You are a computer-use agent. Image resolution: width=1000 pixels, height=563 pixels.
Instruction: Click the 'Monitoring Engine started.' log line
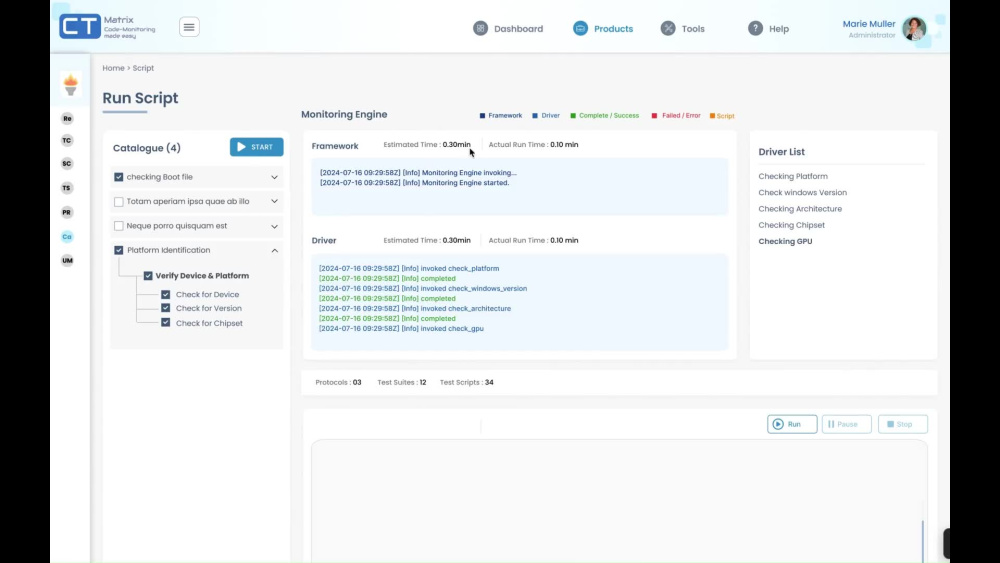(x=415, y=183)
